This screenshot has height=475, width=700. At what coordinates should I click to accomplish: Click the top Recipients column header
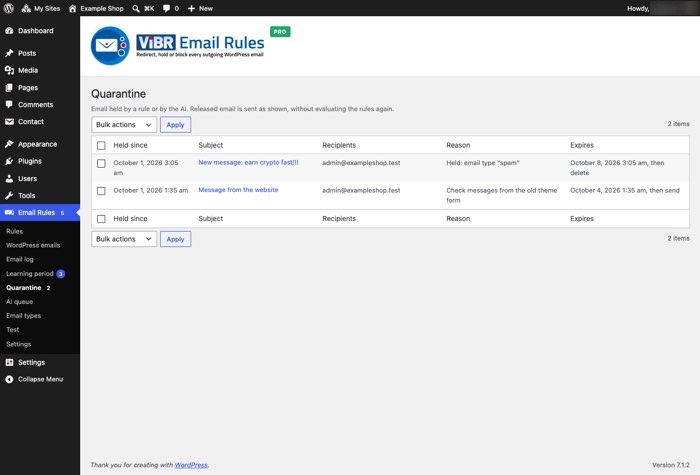pos(339,145)
